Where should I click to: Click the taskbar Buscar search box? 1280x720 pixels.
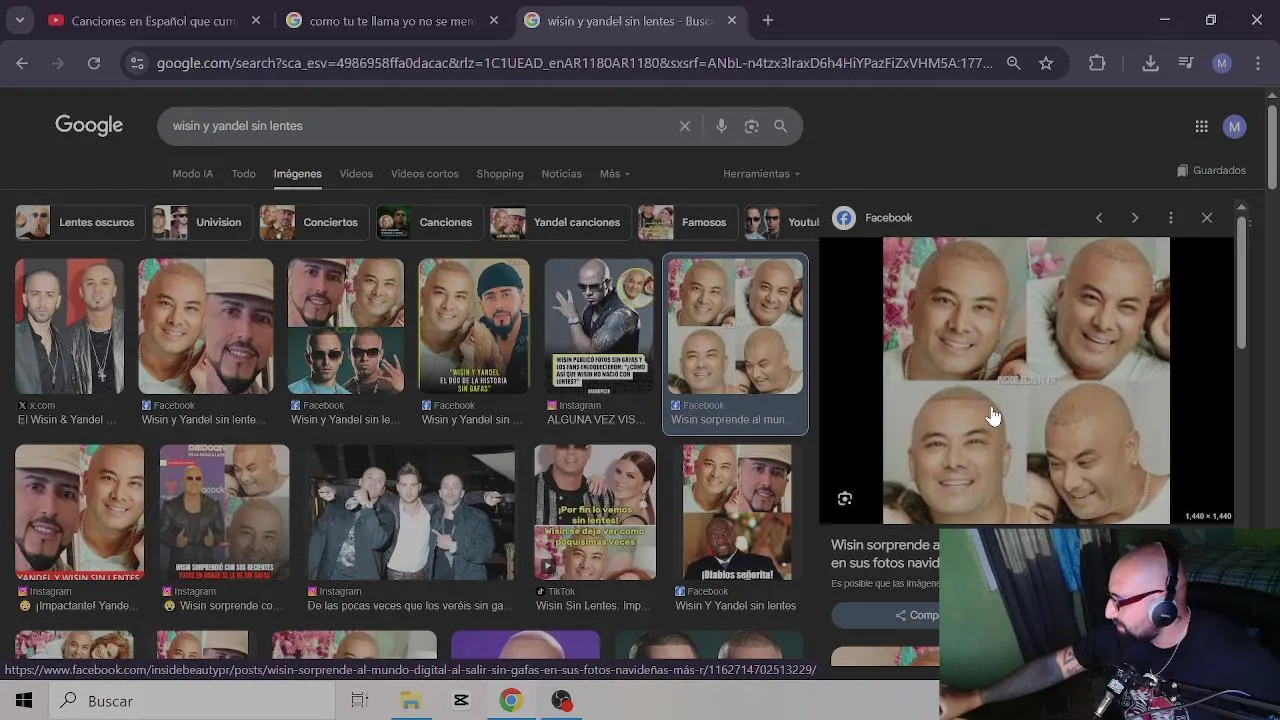pos(190,701)
